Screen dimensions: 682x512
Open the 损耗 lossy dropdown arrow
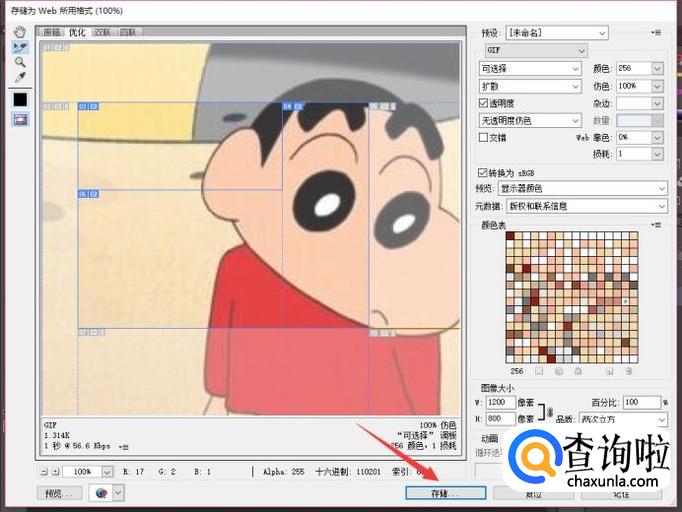pyautogui.click(x=657, y=154)
